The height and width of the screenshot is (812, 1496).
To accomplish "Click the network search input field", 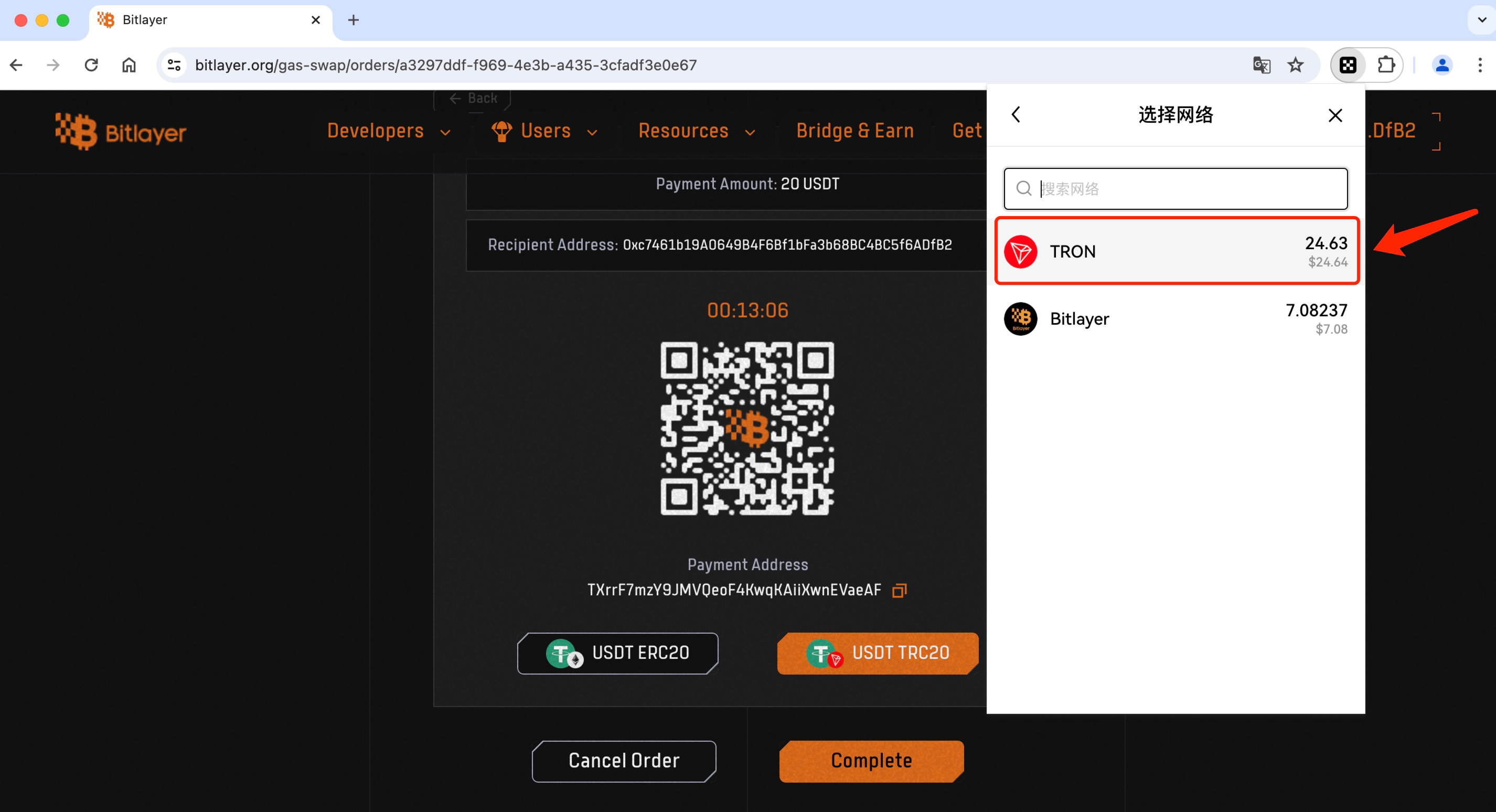I will tap(1188, 189).
